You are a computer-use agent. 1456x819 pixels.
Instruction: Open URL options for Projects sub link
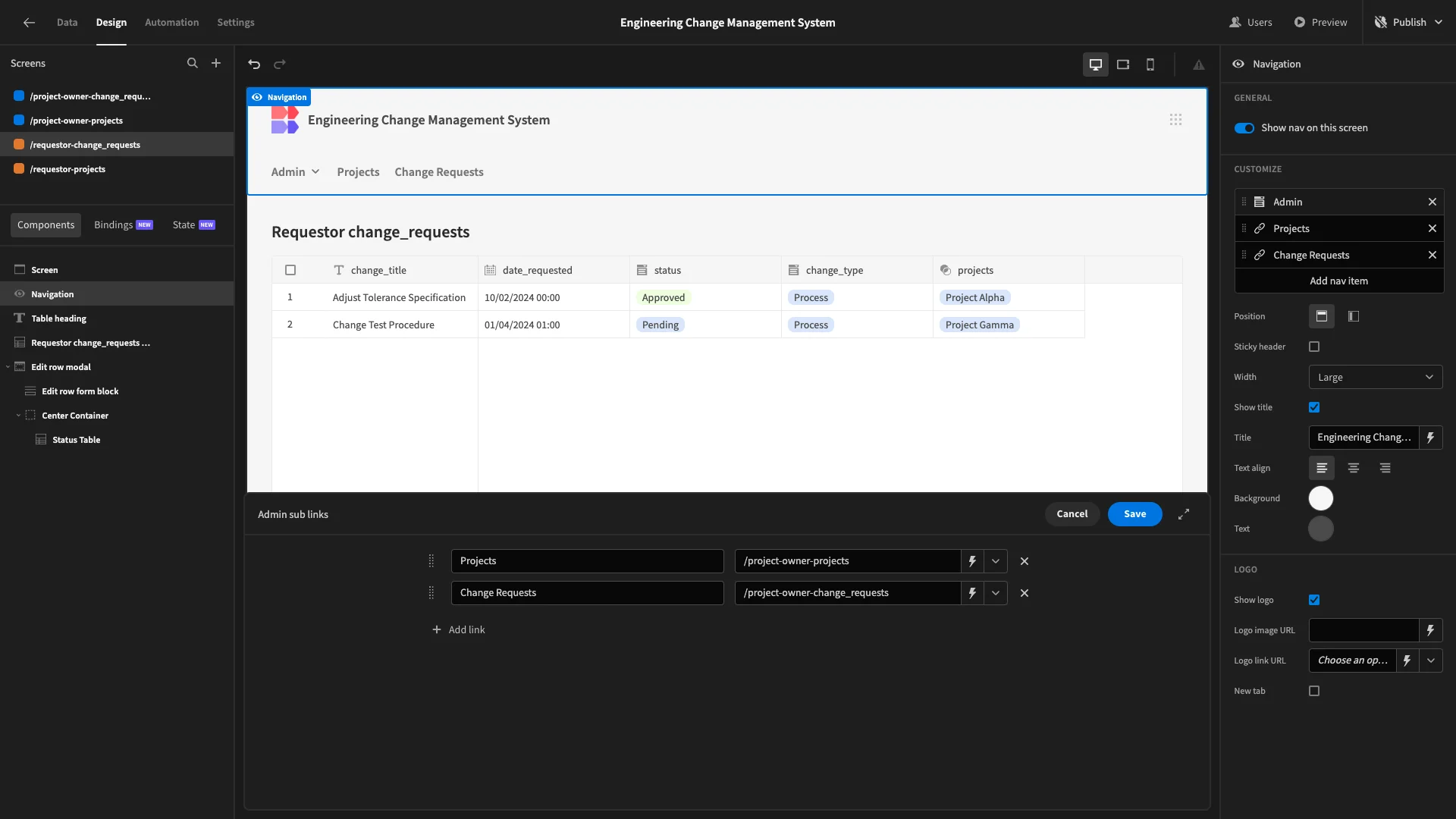[996, 561]
